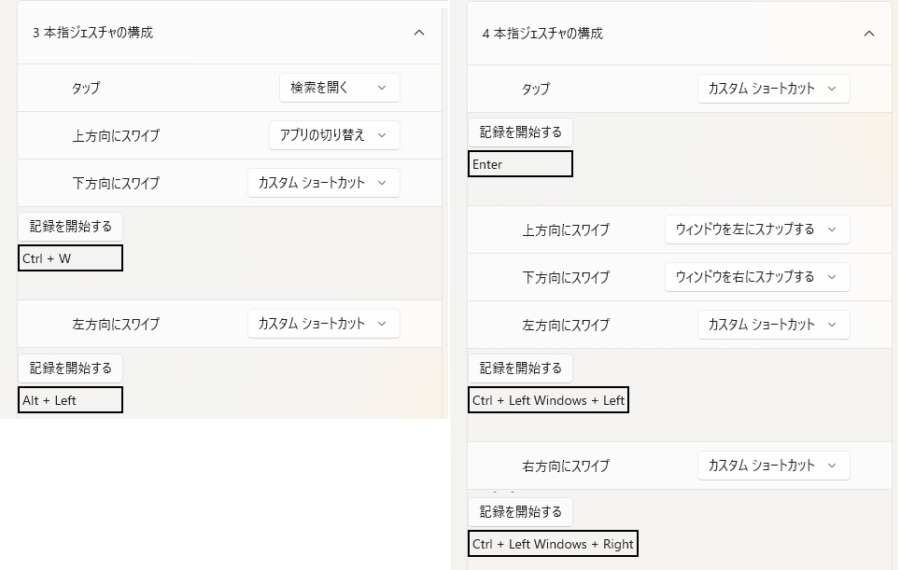Viewport: 900px width, 570px height.
Task: Click the Enter shortcut field
Action: [x=520, y=165]
